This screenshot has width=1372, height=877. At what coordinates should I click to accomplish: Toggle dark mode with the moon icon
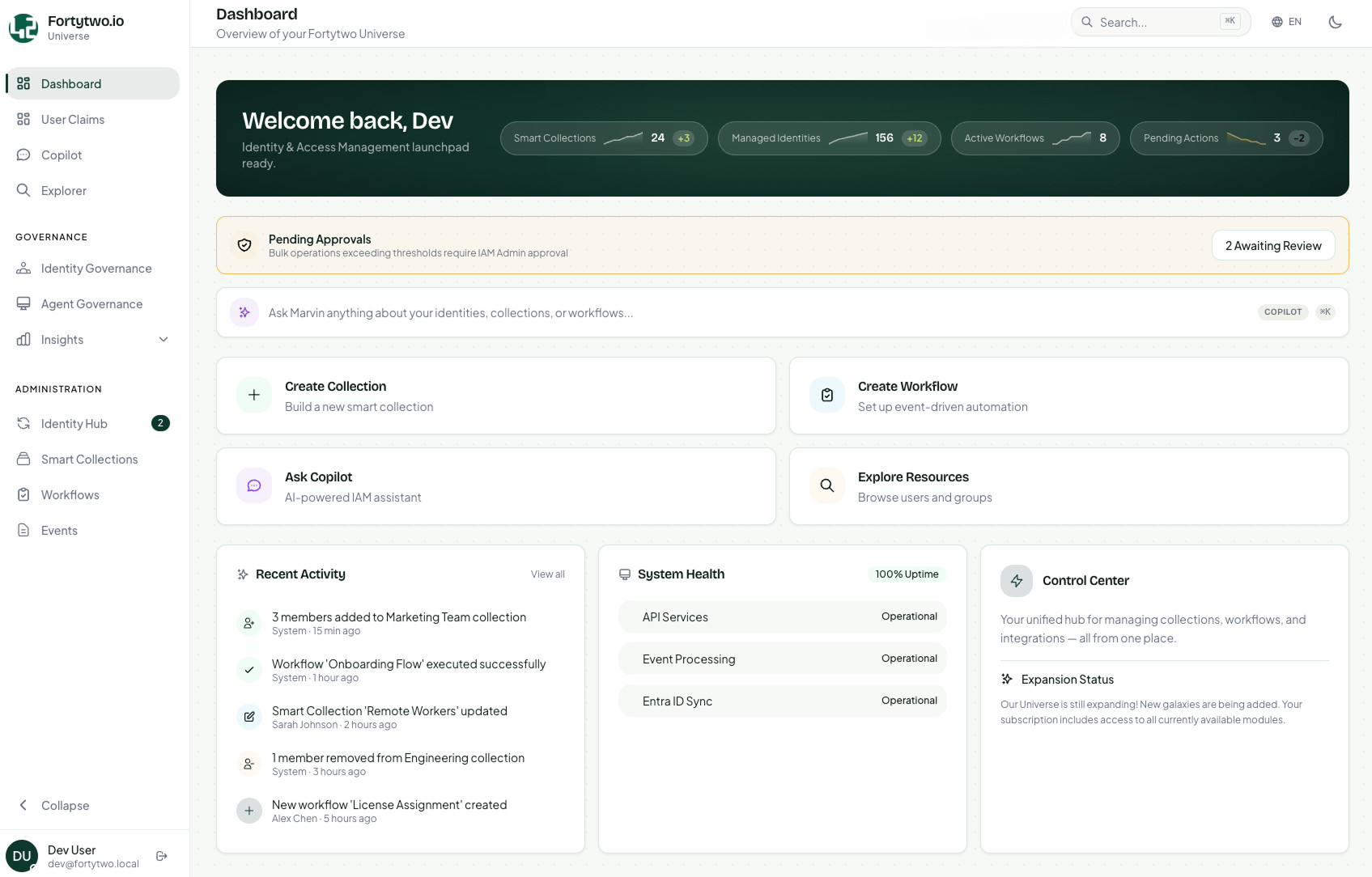click(x=1335, y=22)
